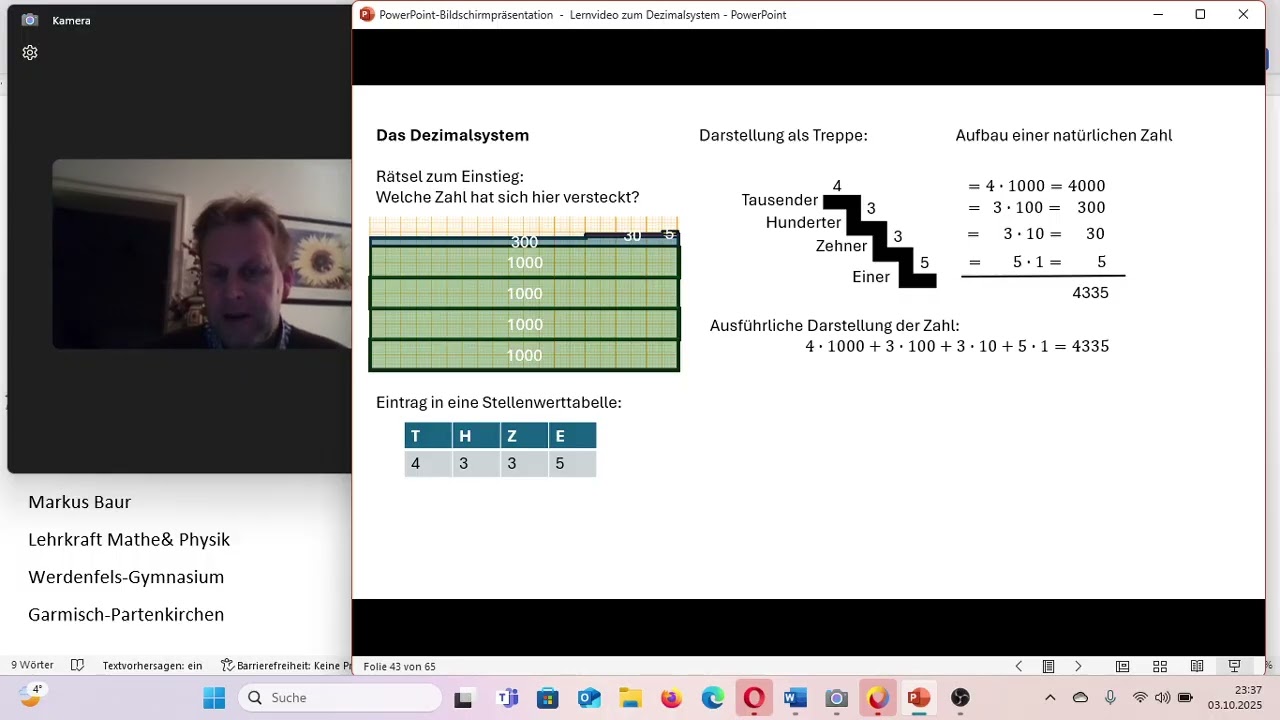Click 'Folie 43 von 65' slide indicator
Screen dimensions: 1280x720
tap(399, 666)
